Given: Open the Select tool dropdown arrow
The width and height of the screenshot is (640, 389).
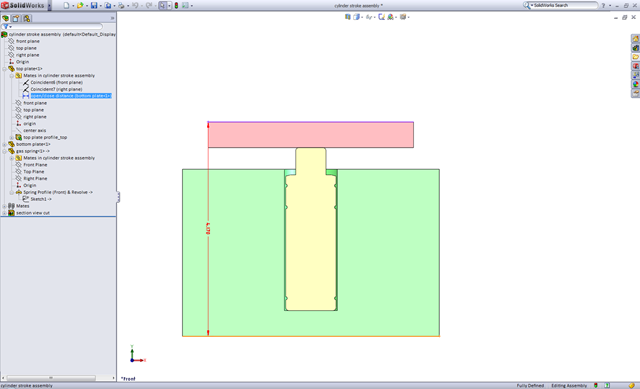Looking at the screenshot, I should pos(169,6).
